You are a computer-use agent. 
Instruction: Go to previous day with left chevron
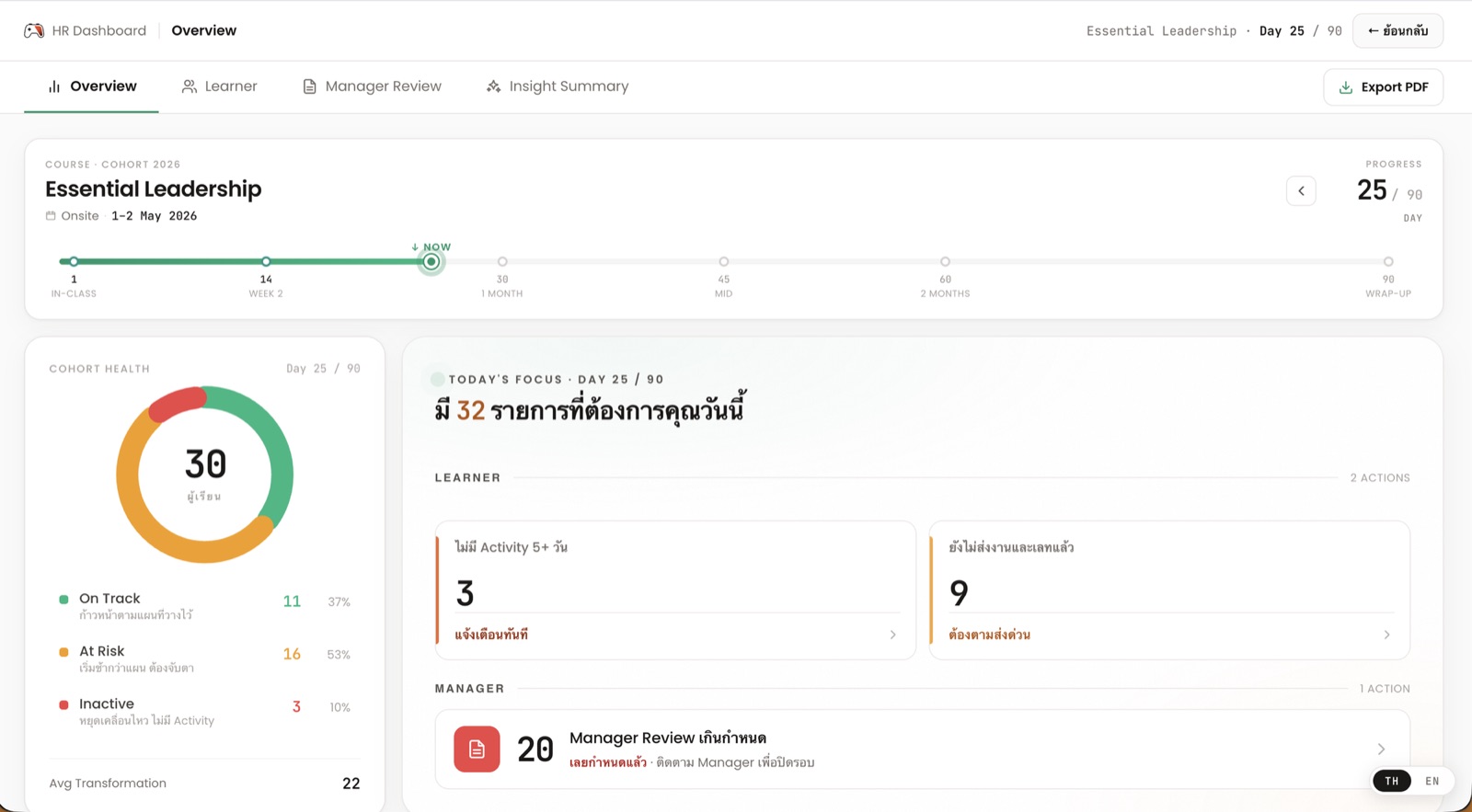pyautogui.click(x=1301, y=191)
